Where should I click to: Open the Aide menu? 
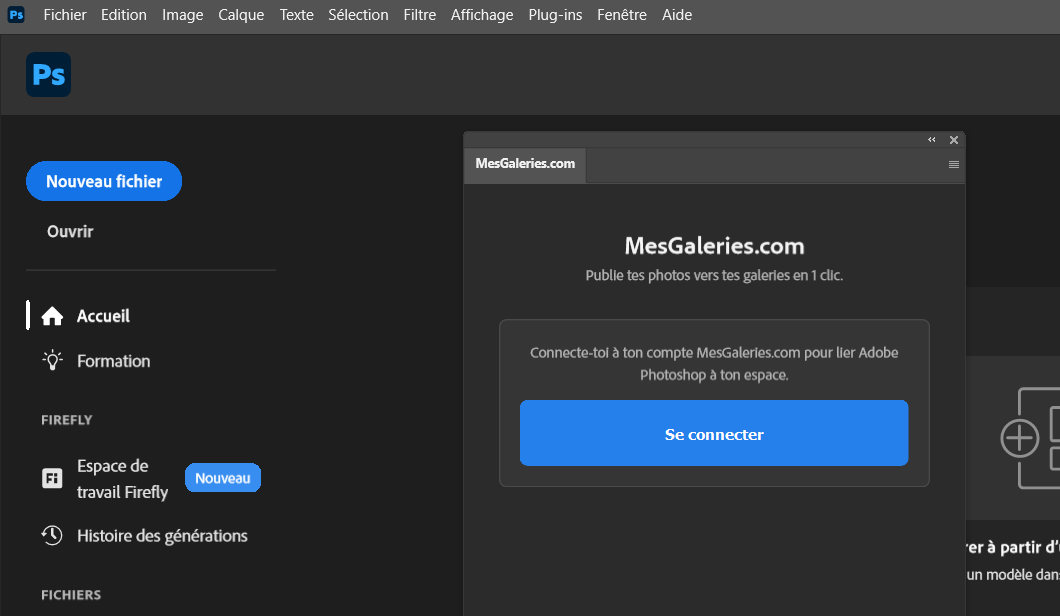tap(677, 15)
